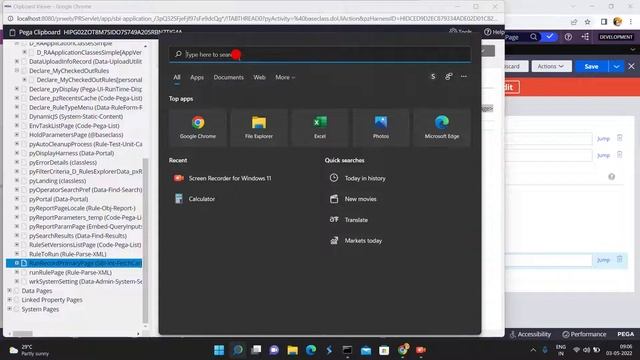The width and height of the screenshot is (640, 360).
Task: Open the arrow dropdown beside Save
Action: (x=616, y=66)
